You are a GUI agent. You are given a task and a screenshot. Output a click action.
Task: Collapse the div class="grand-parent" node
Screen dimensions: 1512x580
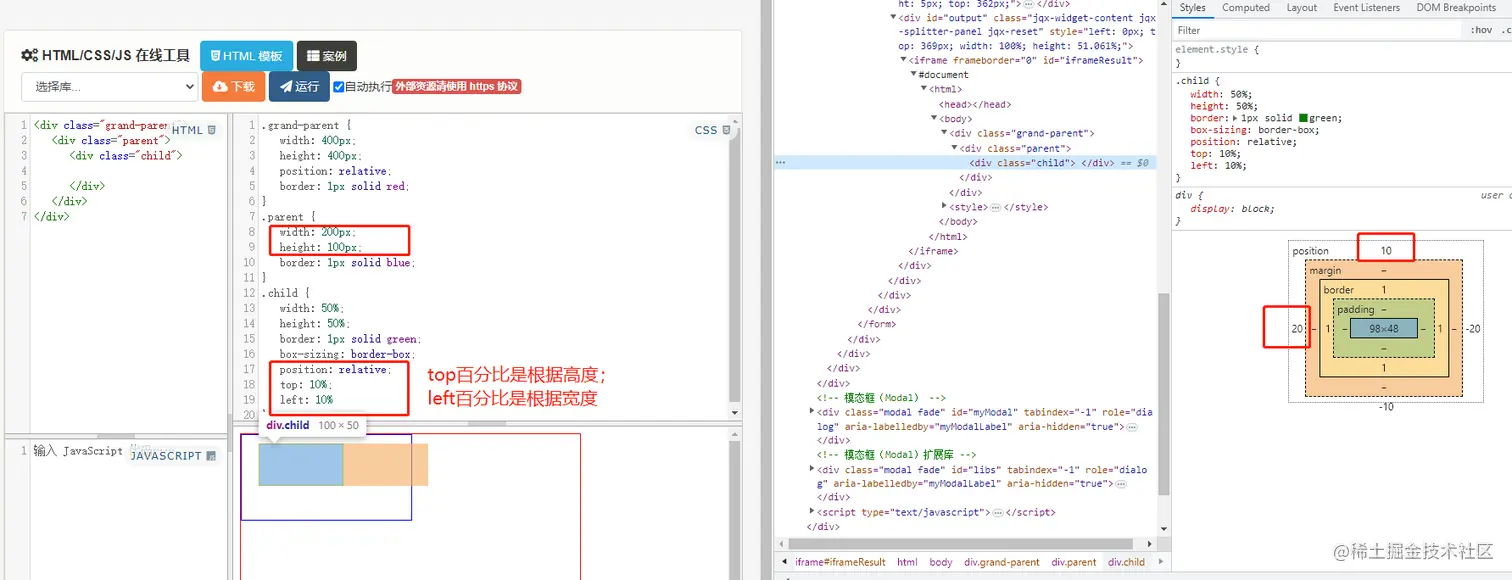943,133
